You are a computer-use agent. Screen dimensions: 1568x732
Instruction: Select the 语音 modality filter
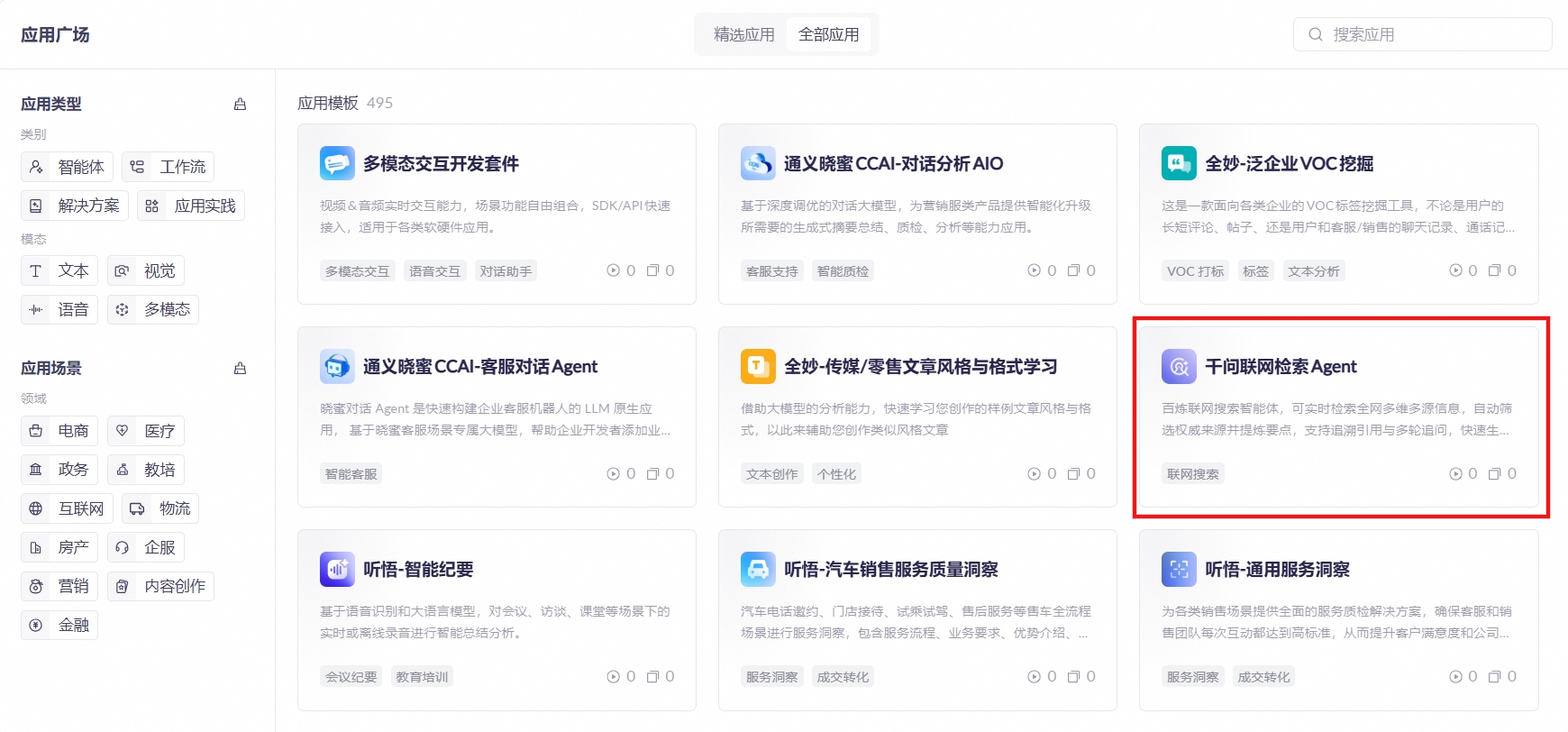pos(59,309)
